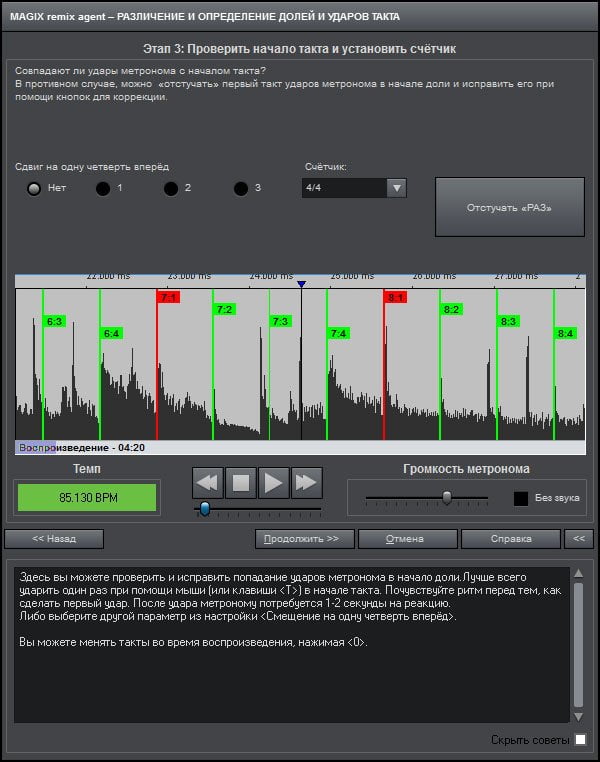600x762 pixels.
Task: Click the 8:4 beat marker
Action: (x=565, y=333)
